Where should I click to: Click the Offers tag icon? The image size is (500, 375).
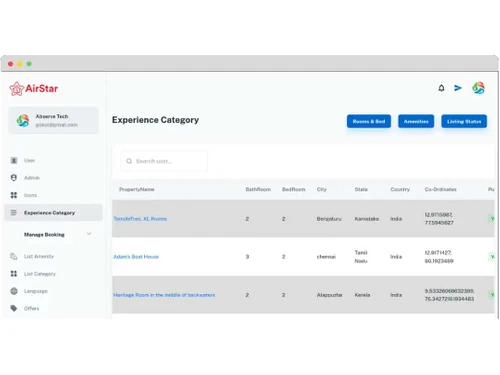(x=14, y=308)
